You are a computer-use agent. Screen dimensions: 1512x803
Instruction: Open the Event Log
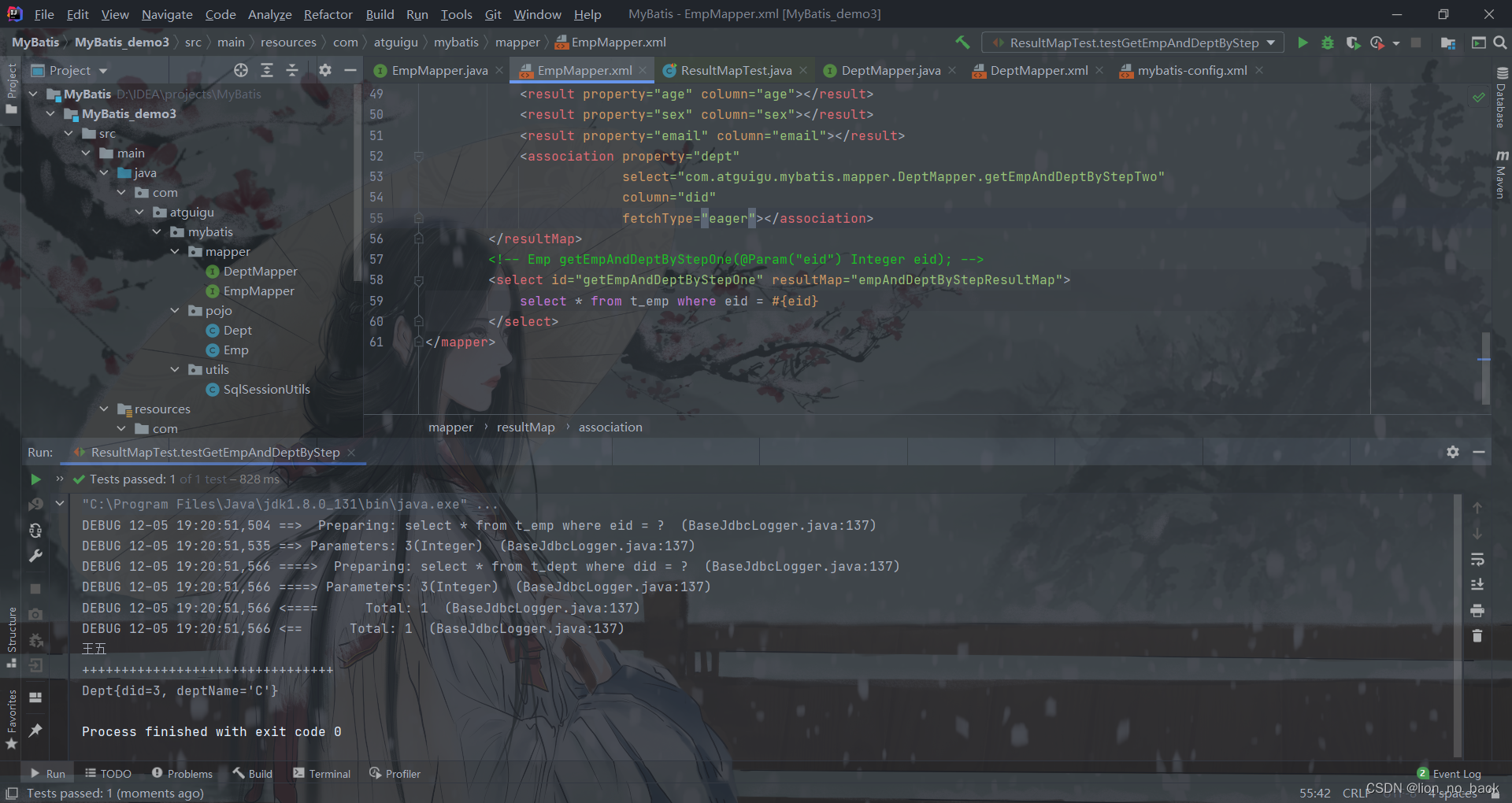1449,774
